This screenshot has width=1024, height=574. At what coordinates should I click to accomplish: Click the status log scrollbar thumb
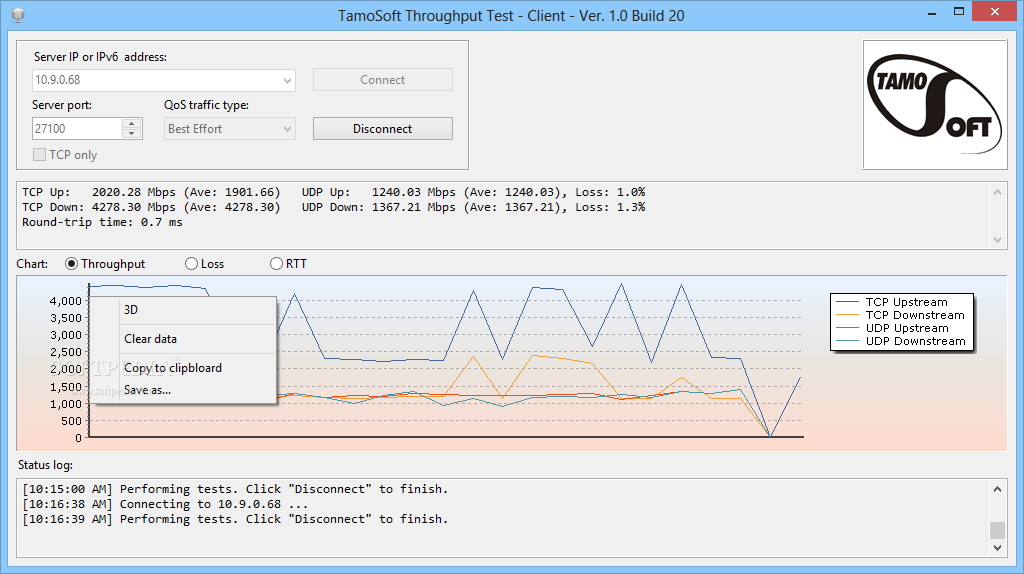pos(997,530)
